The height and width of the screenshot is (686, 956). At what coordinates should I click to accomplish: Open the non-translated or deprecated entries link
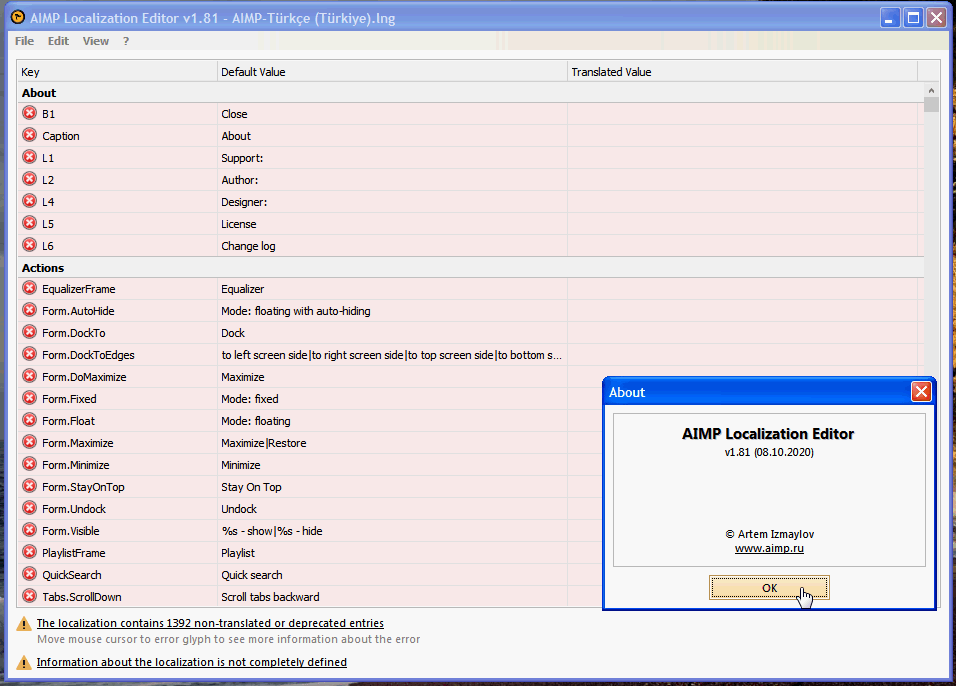coord(210,623)
